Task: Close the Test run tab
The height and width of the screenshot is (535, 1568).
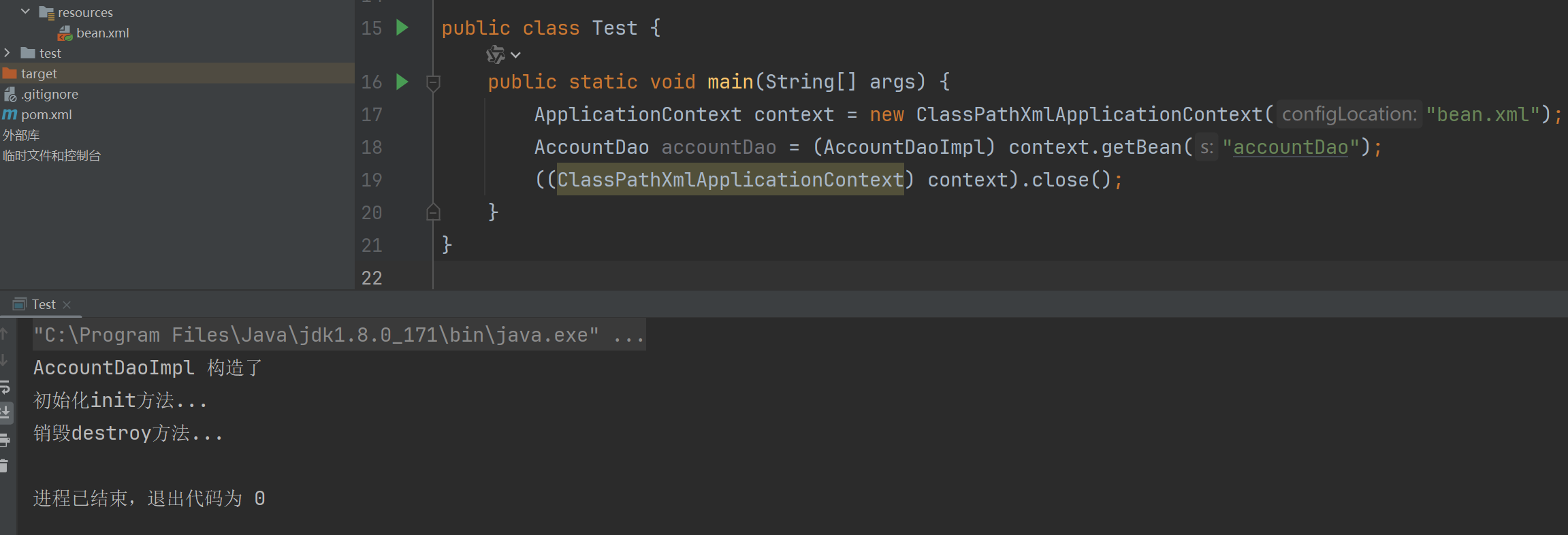Action: pyautogui.click(x=67, y=305)
